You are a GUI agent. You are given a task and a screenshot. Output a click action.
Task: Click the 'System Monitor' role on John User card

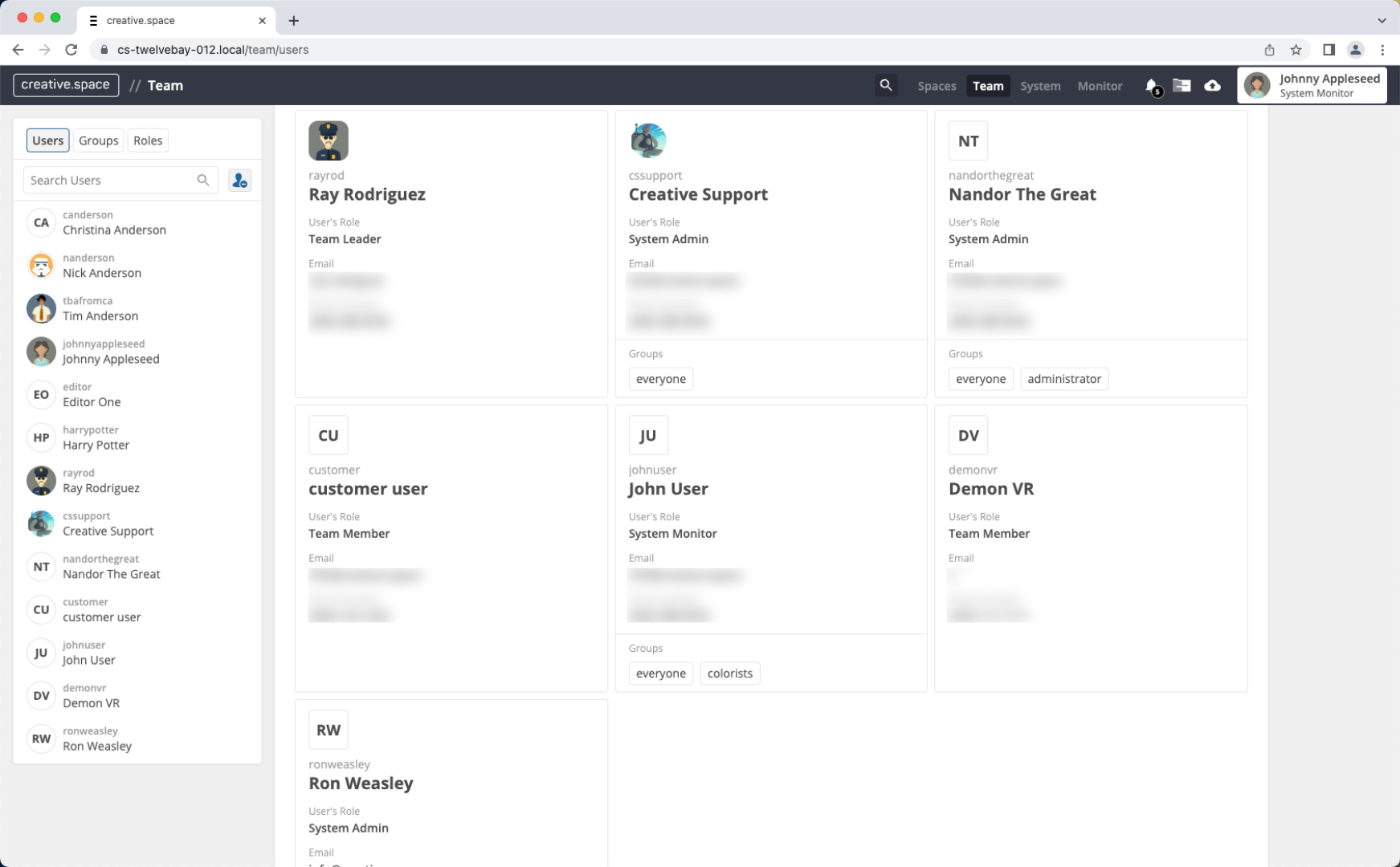point(673,534)
